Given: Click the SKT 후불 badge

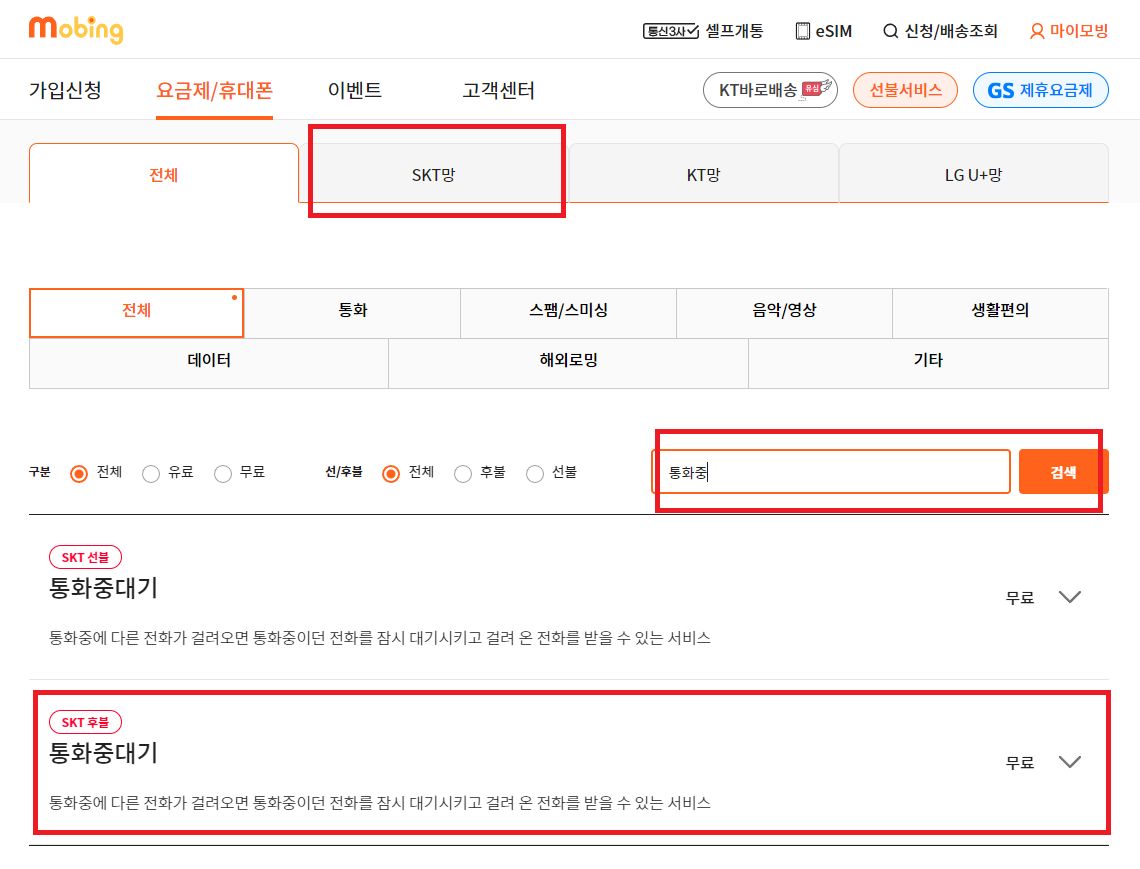Looking at the screenshot, I should tap(85, 722).
